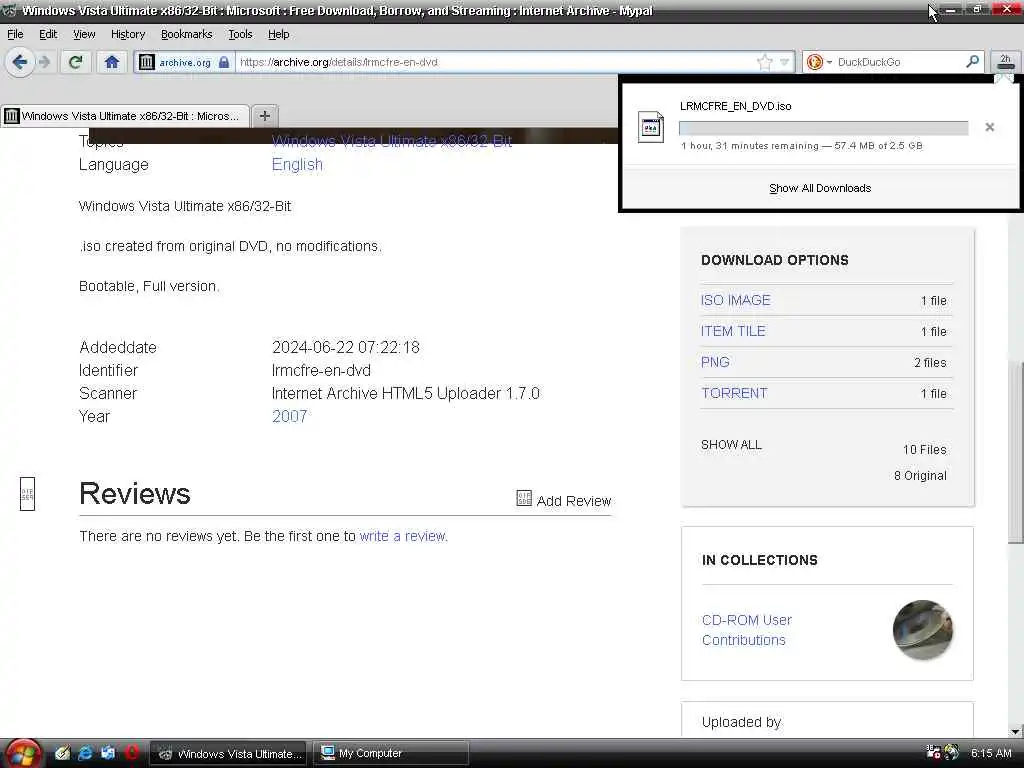
Task: Click the LRMCFRE_EN_DVD.iso file icon
Action: 650,126
